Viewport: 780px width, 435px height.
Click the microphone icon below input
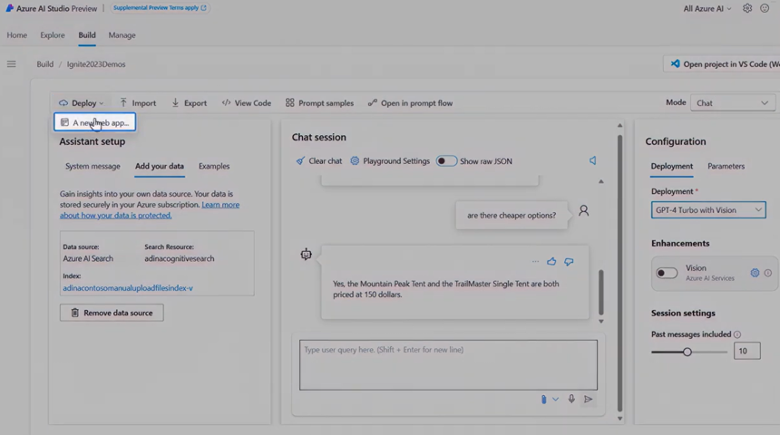pyautogui.click(x=572, y=399)
